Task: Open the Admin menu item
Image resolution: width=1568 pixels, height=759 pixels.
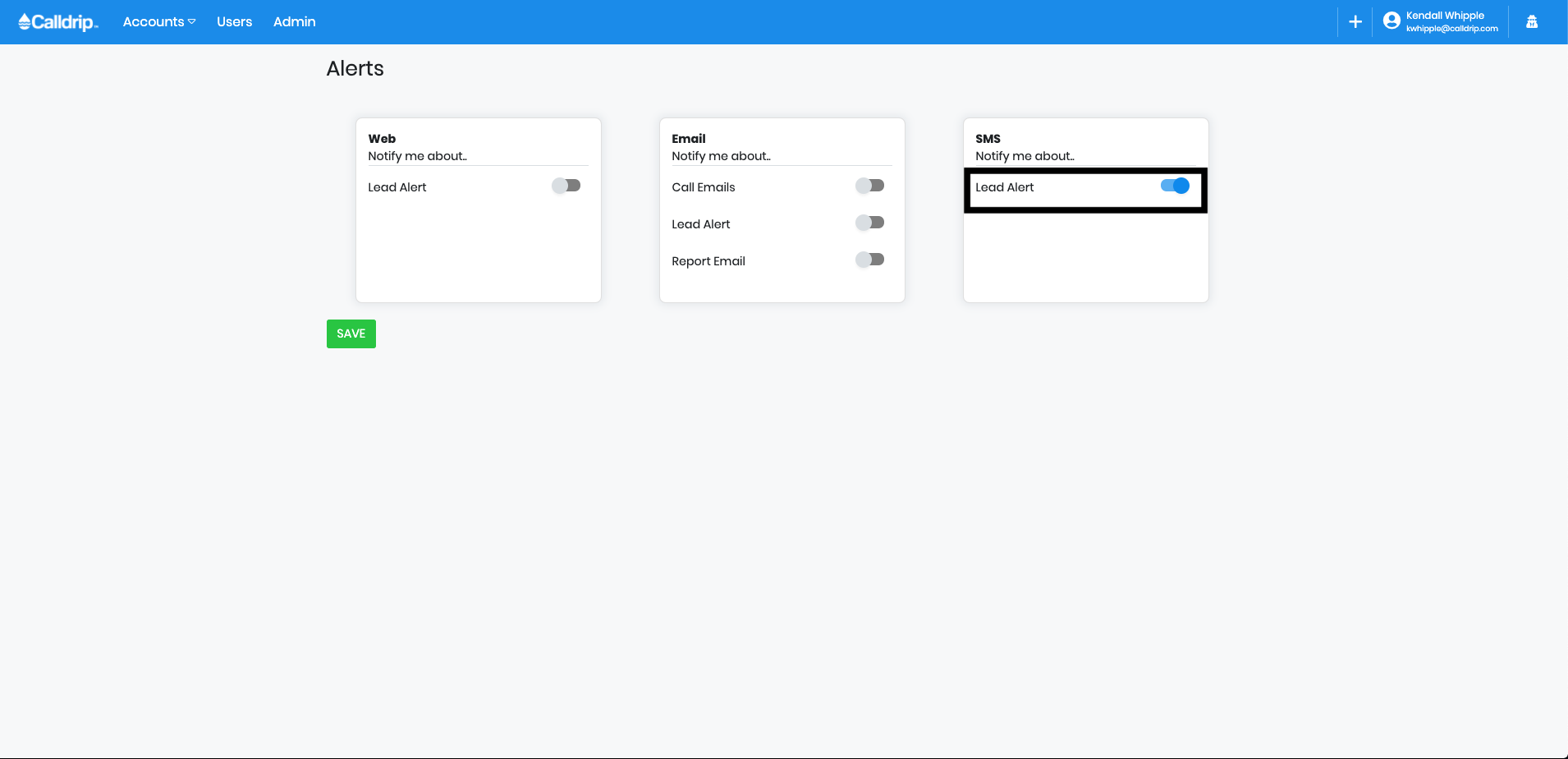Action: pos(294,22)
